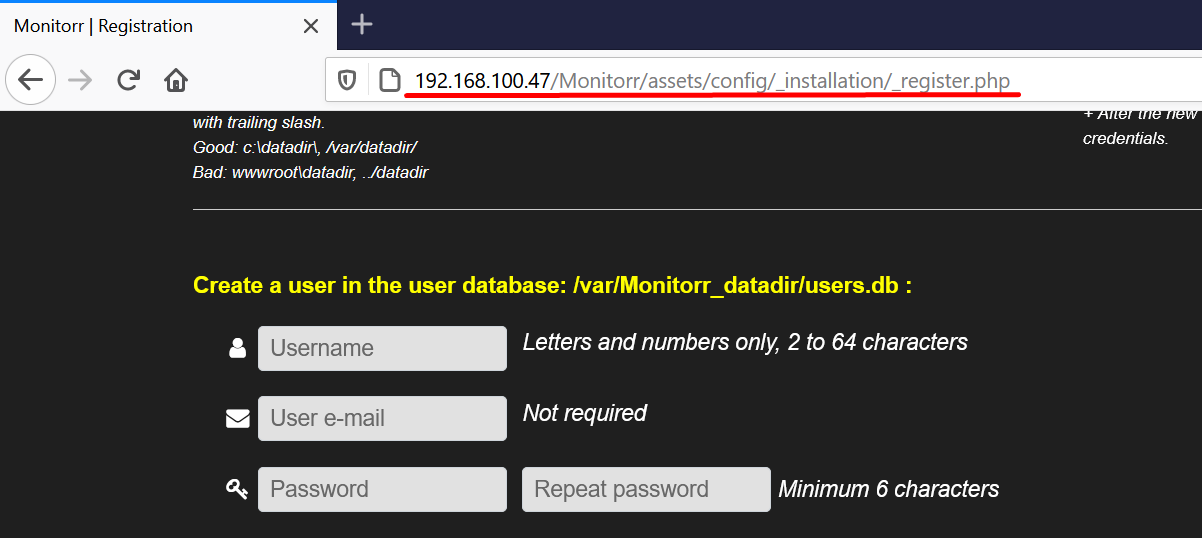Open a new browser tab
Viewport: 1202px width, 538px height.
362,25
